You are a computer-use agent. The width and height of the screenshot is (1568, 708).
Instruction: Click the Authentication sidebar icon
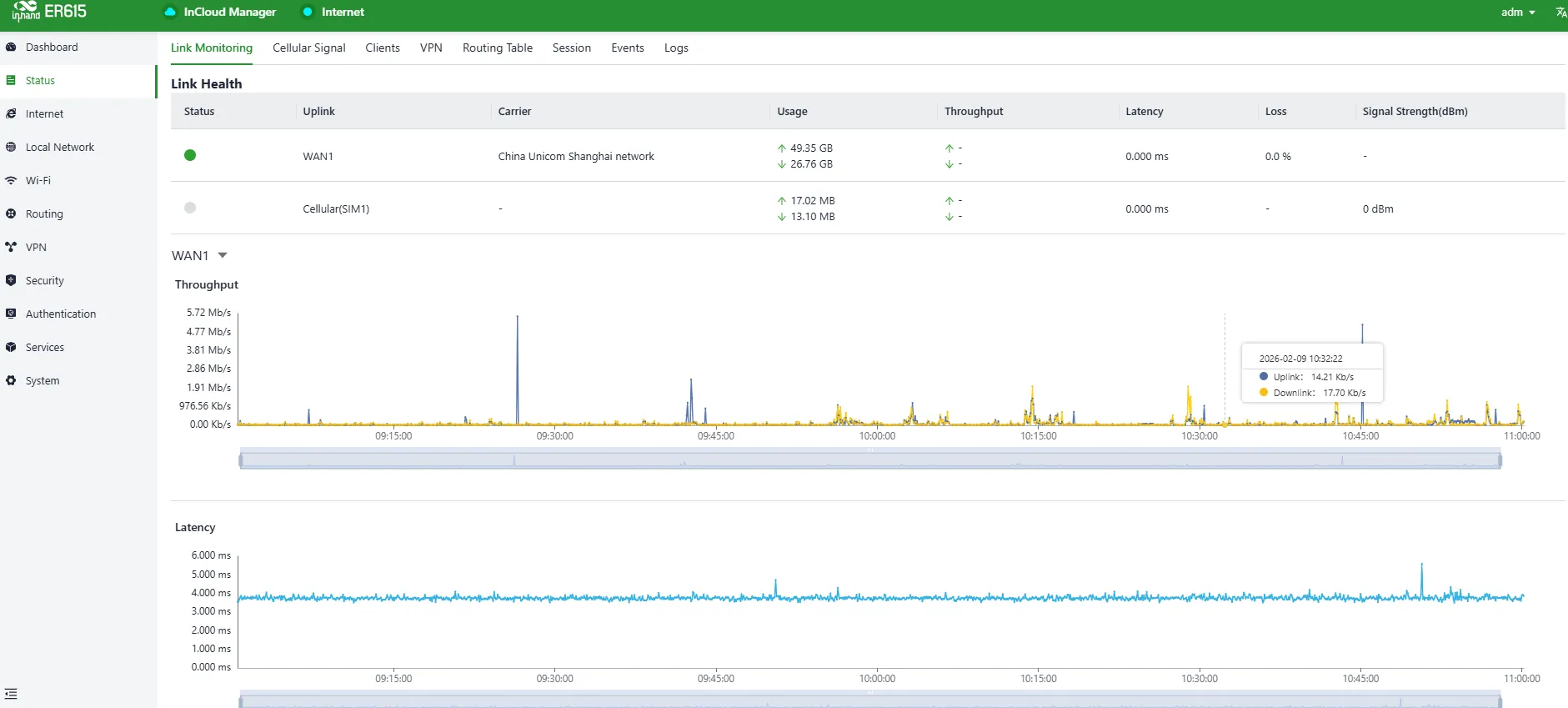[11, 314]
